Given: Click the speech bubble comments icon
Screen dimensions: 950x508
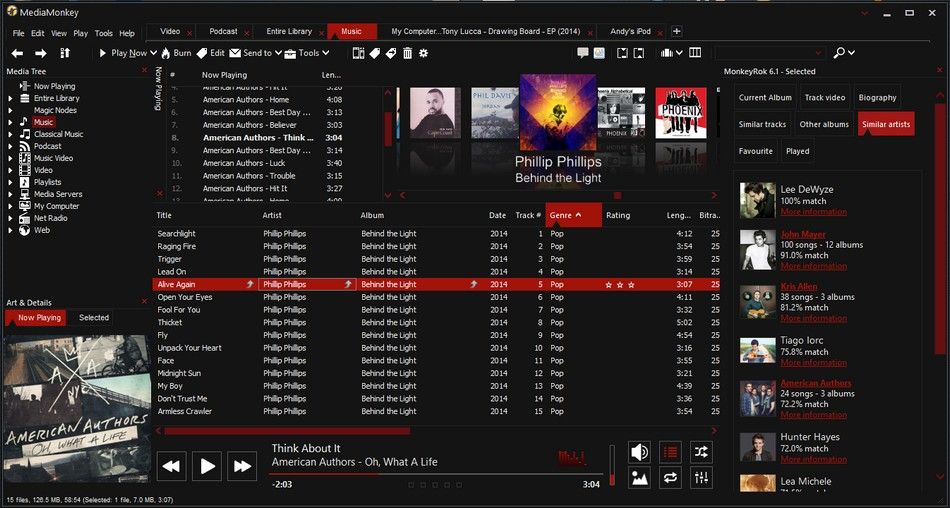Looking at the screenshot, I should point(583,53).
